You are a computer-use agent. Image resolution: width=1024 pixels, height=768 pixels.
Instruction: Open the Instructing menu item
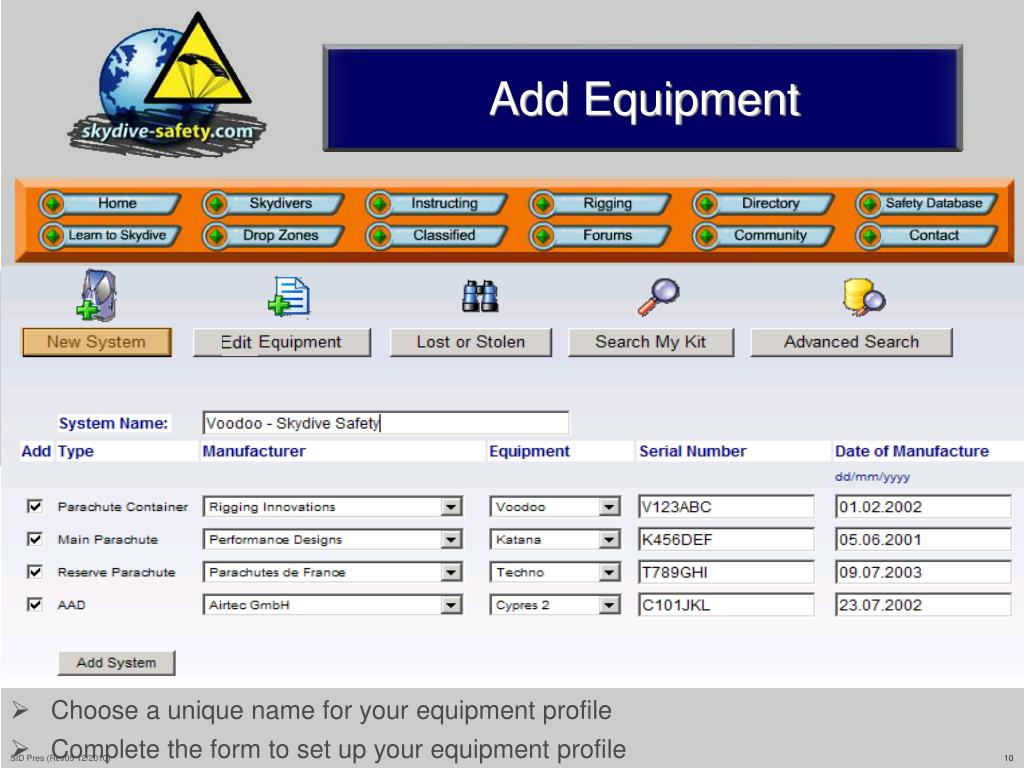(438, 204)
